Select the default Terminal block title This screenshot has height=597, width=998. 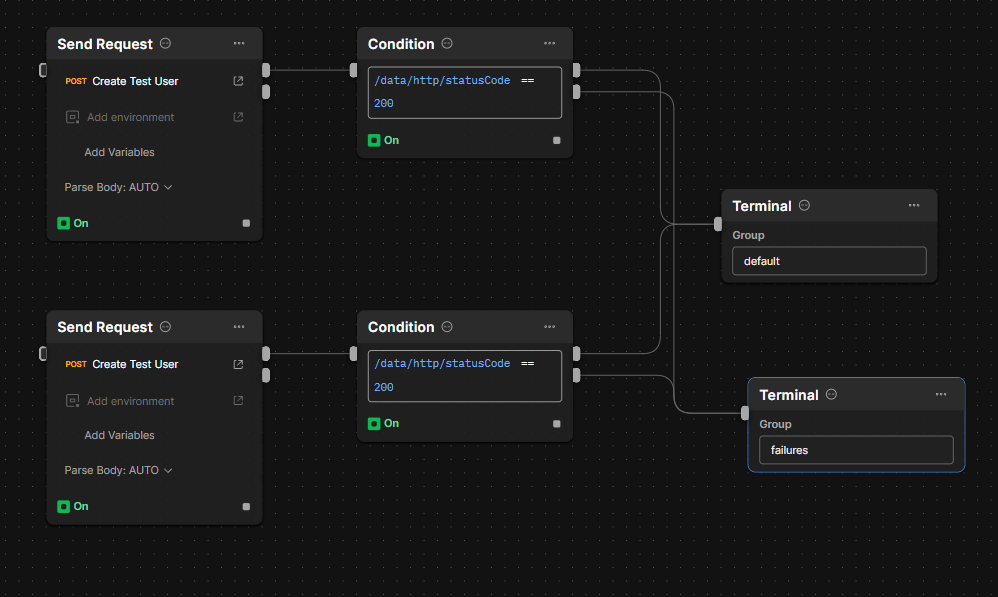pyautogui.click(x=762, y=206)
